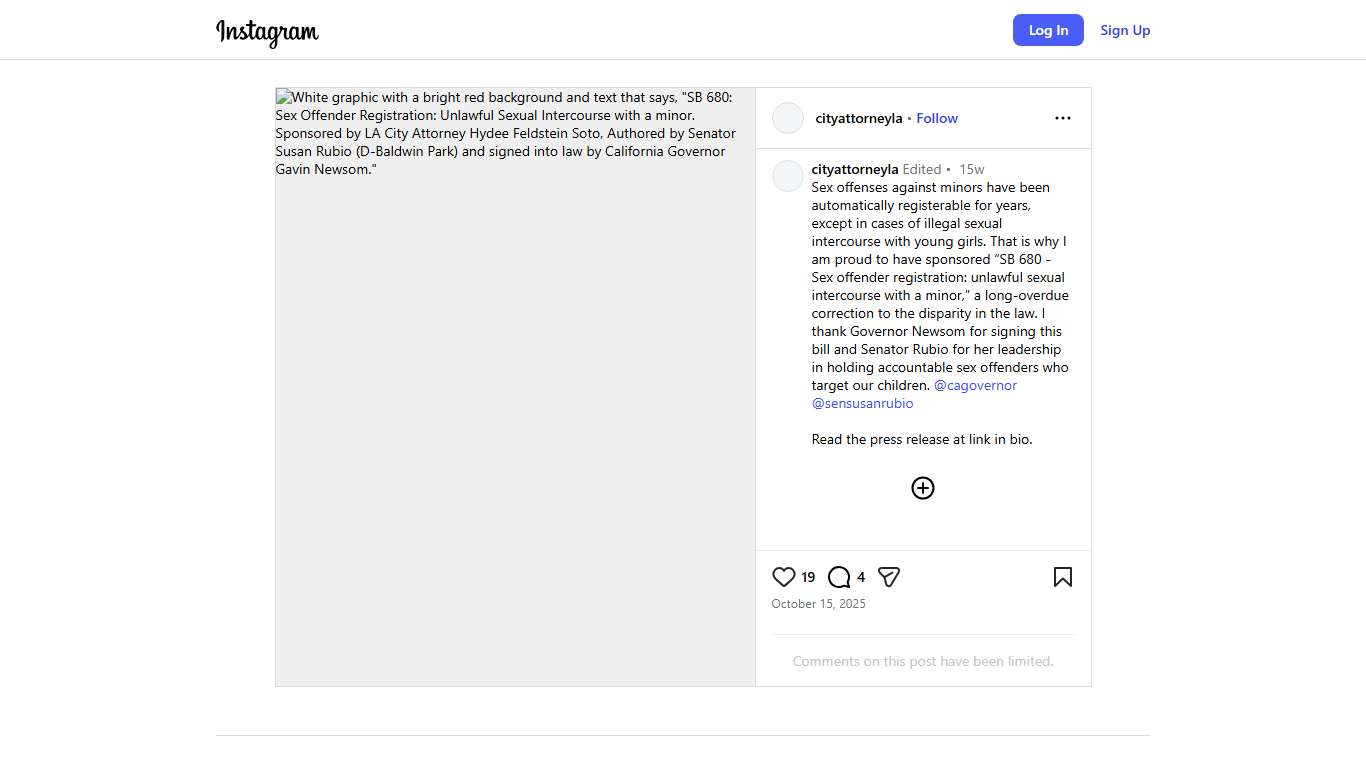This screenshot has height=768, width=1366.
Task: Click the 15w post timestamp
Action: [971, 169]
